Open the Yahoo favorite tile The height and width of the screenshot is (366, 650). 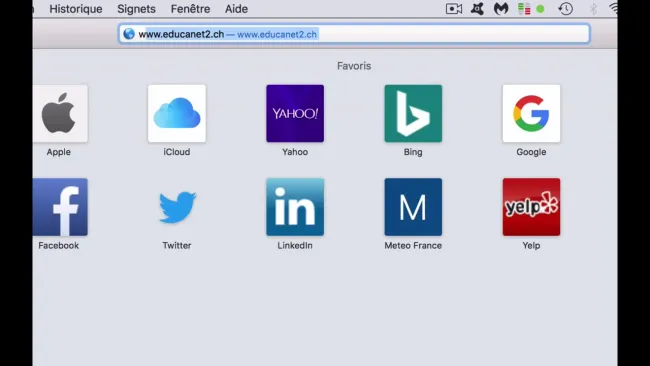click(295, 114)
